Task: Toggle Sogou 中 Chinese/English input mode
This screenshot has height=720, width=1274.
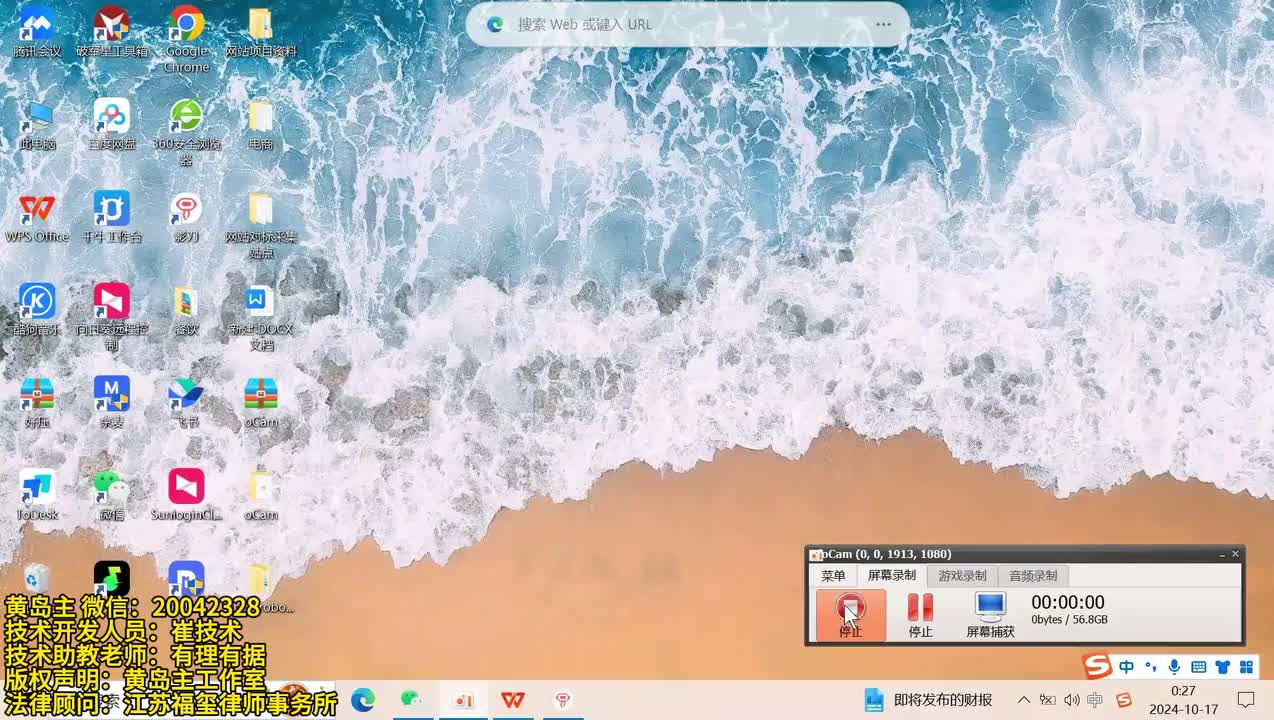Action: 1127,667
